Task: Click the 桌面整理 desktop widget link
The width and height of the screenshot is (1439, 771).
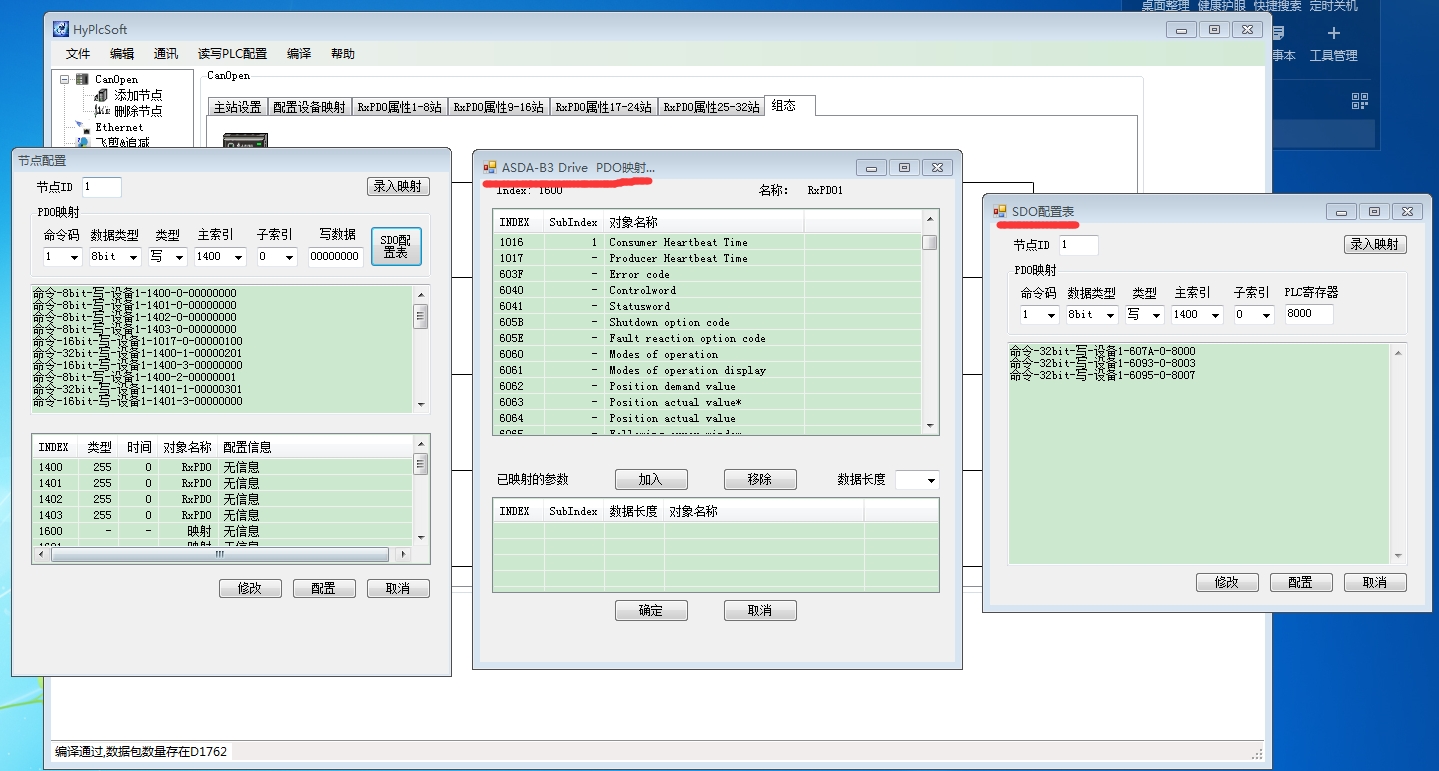Action: pyautogui.click(x=1165, y=6)
